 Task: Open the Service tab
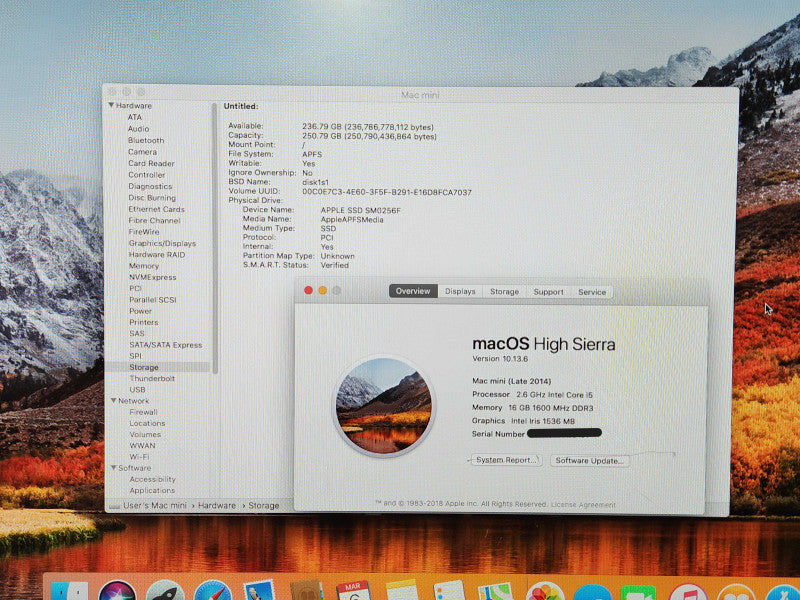[592, 292]
